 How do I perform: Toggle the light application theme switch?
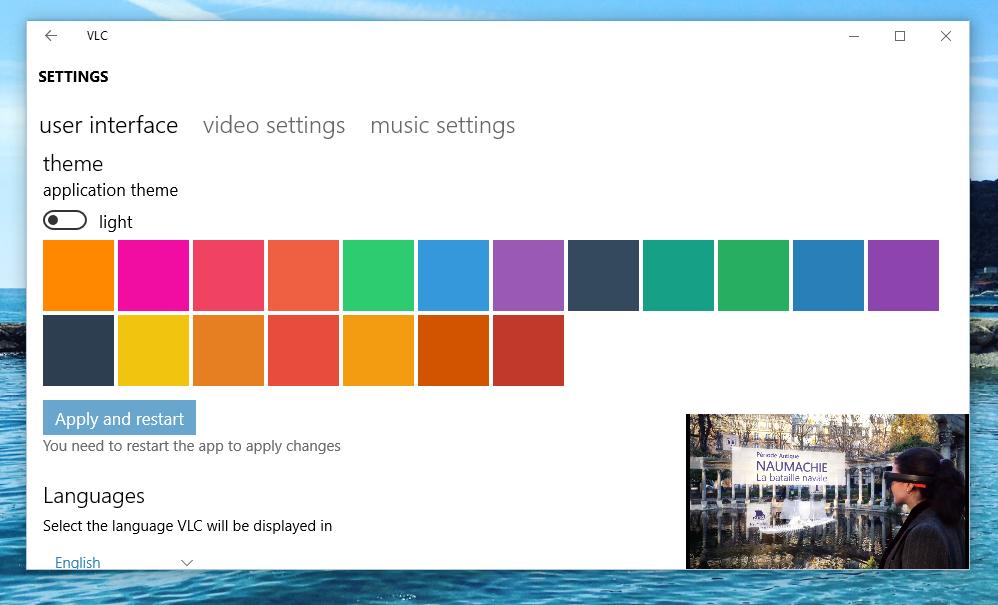point(65,220)
